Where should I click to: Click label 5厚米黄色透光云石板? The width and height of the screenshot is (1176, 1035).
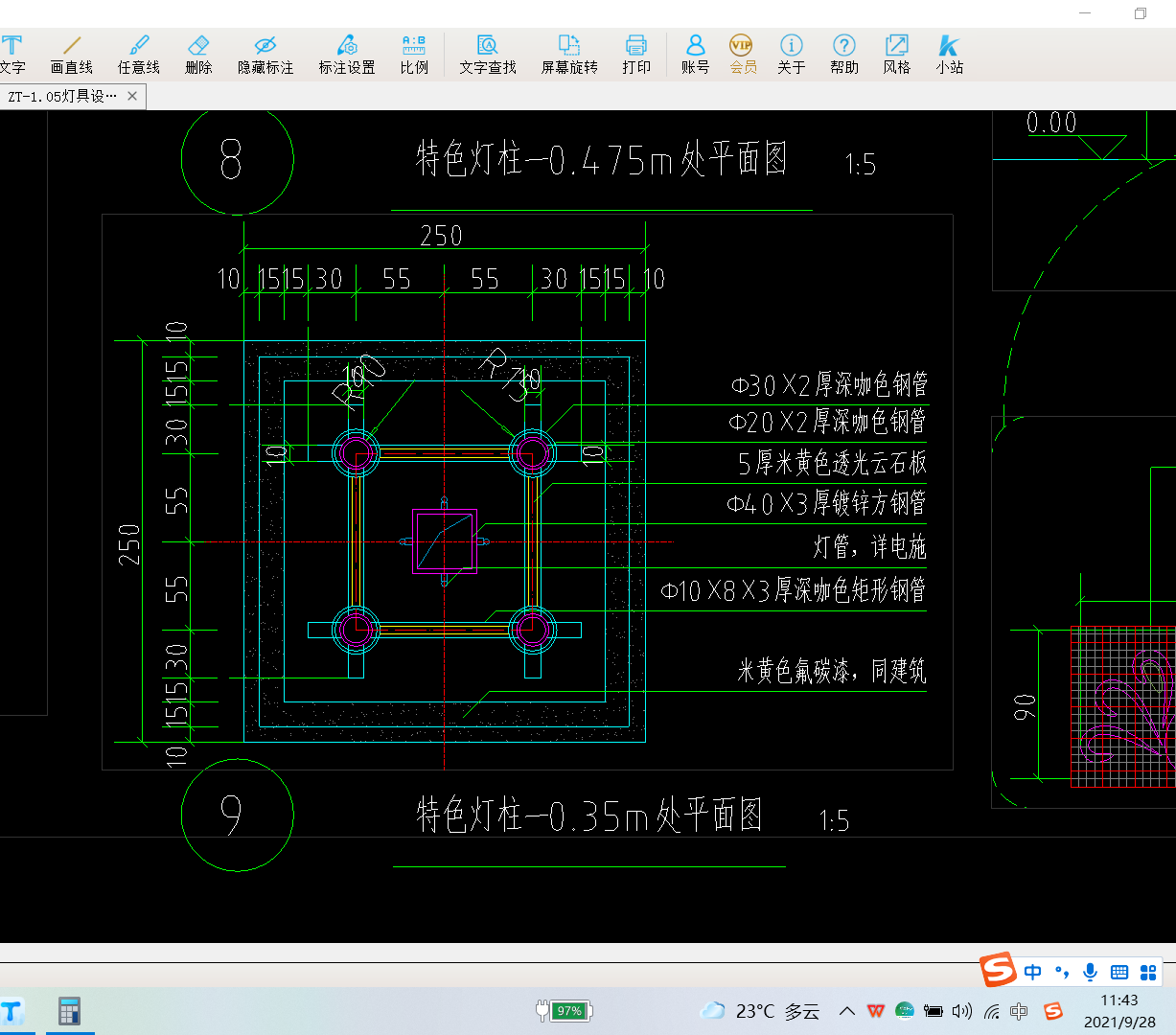point(832,463)
